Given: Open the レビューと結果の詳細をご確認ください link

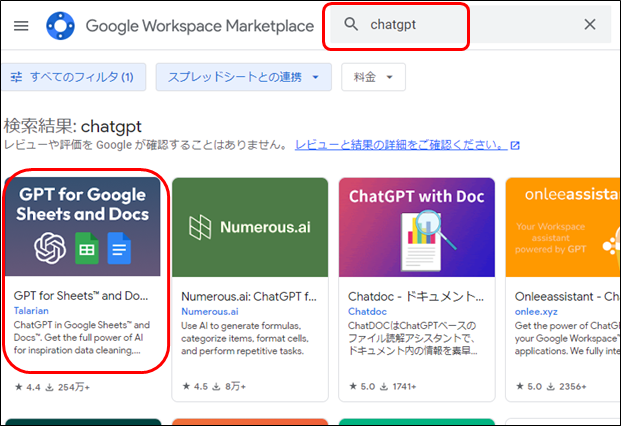Looking at the screenshot, I should pos(401,145).
